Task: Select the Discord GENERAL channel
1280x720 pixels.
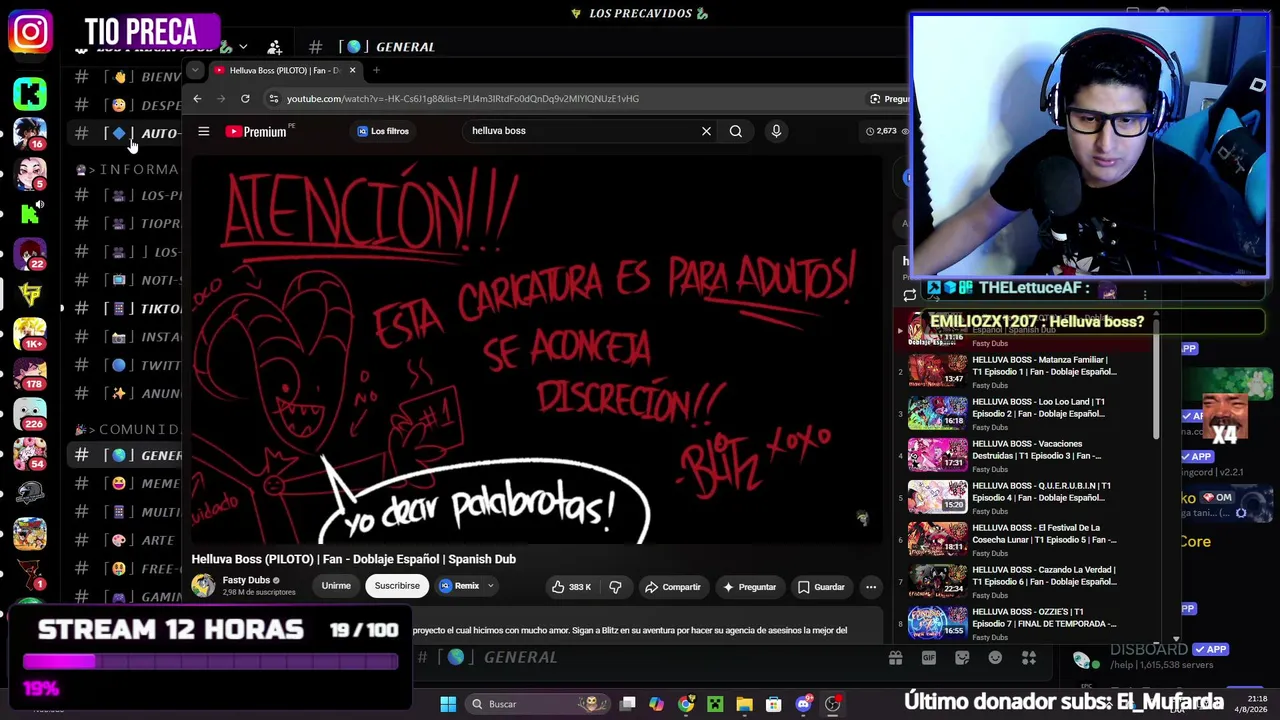Action: pos(125,455)
